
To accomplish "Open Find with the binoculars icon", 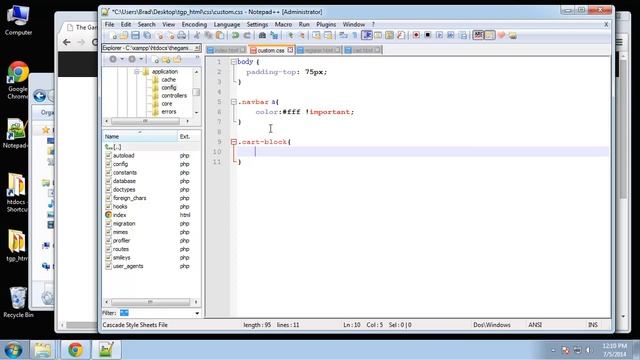I will coord(262,36).
